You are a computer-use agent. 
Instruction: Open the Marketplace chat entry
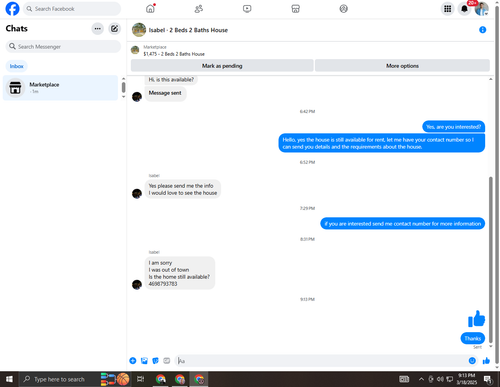[60, 88]
